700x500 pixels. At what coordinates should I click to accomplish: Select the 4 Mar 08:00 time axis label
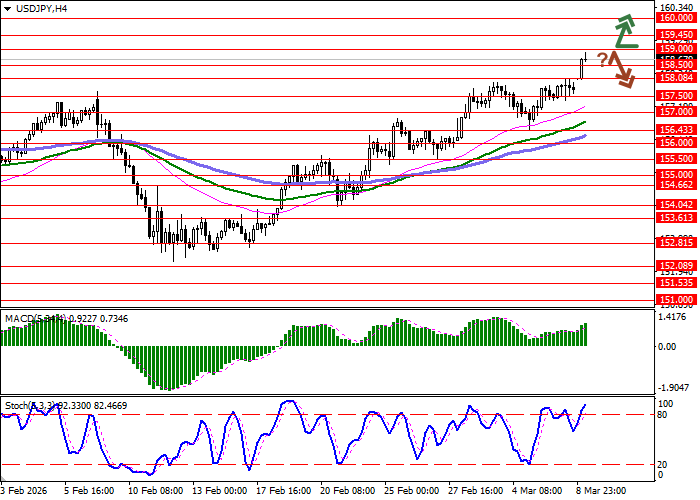tap(538, 491)
